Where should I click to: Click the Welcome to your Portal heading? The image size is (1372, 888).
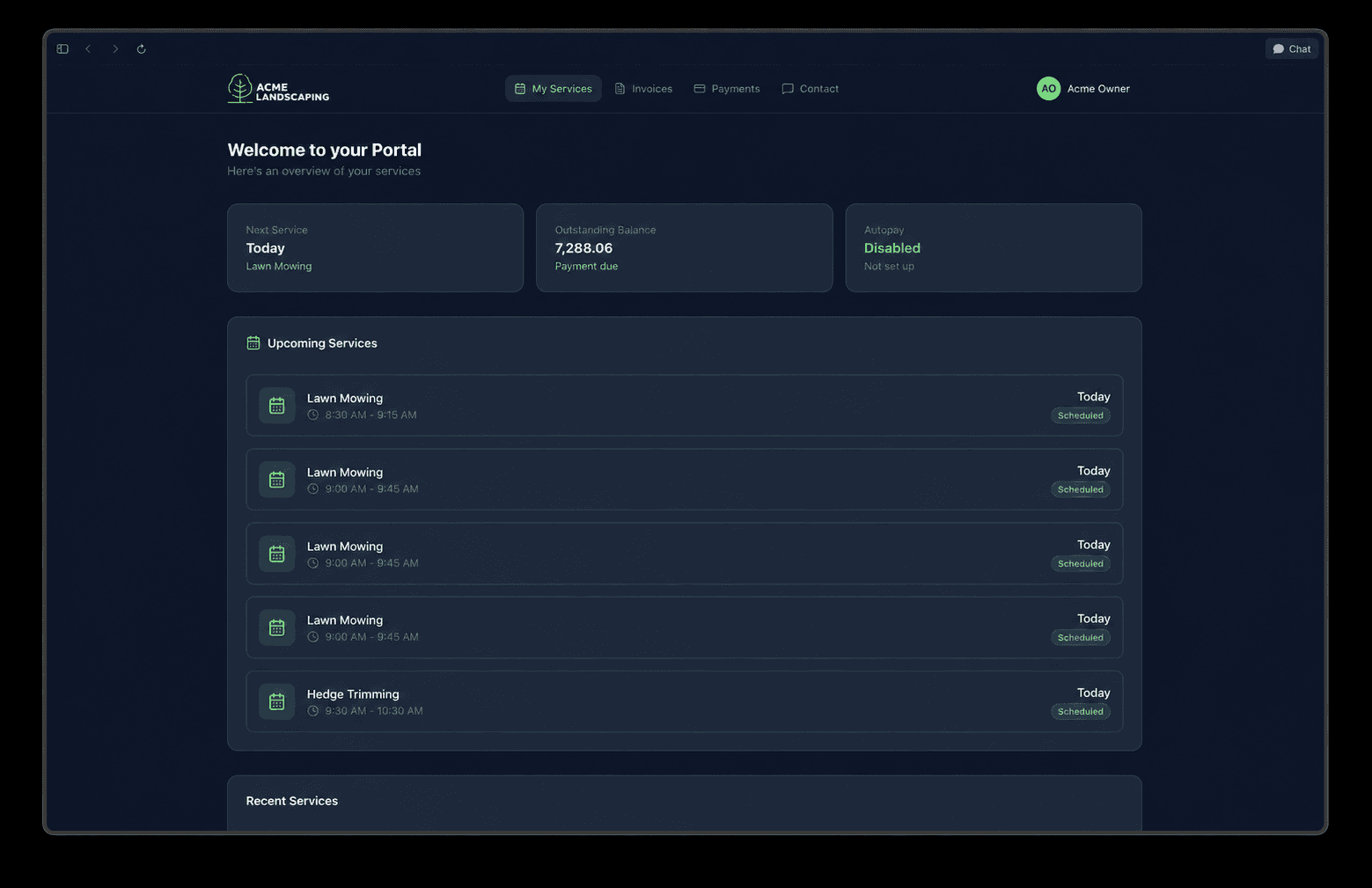click(x=325, y=150)
